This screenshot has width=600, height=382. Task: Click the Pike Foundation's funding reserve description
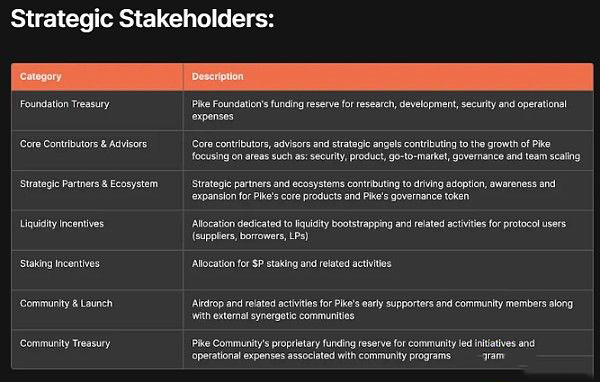pos(379,110)
